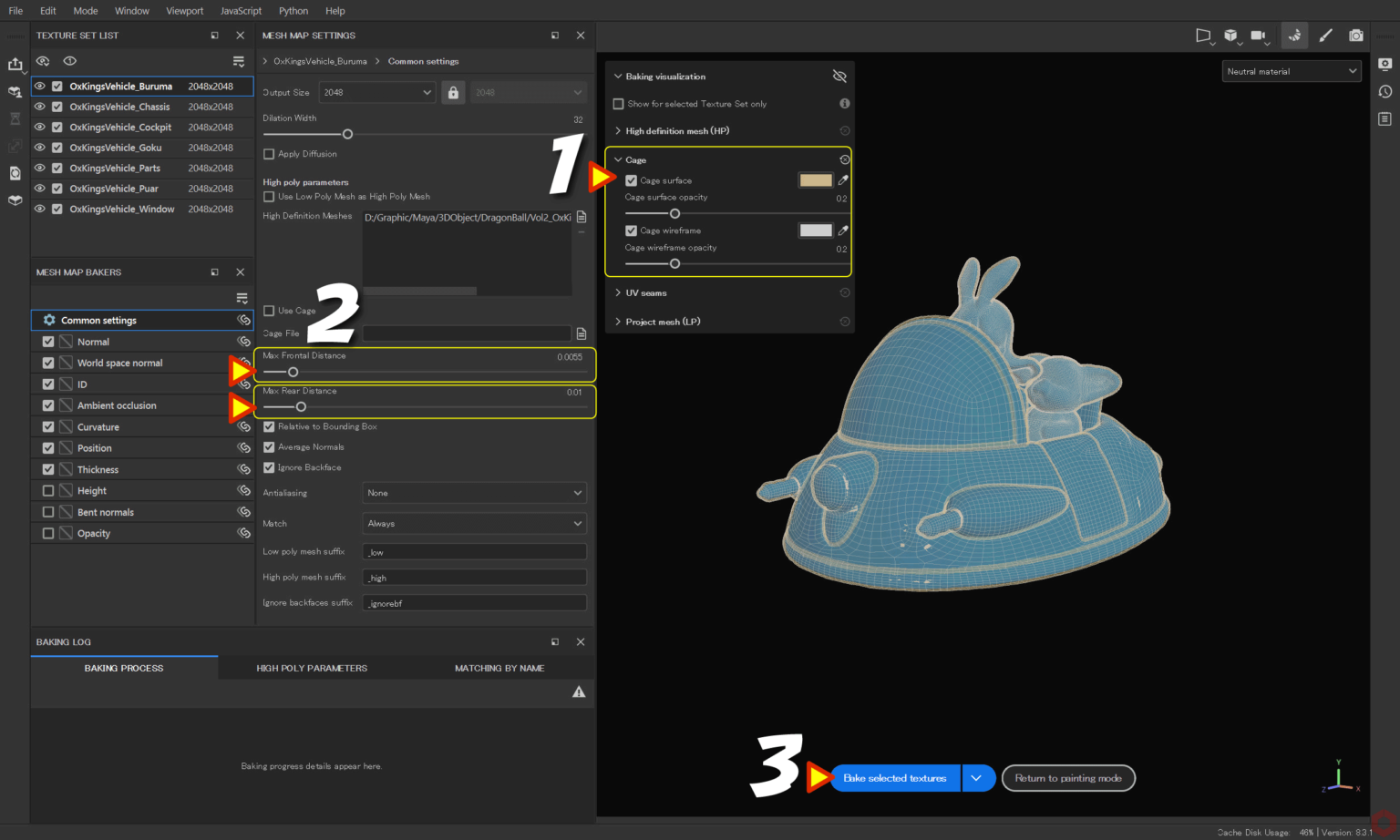This screenshot has height=840, width=1400.
Task: Open the History panel in the right sidebar
Action: click(x=1385, y=91)
